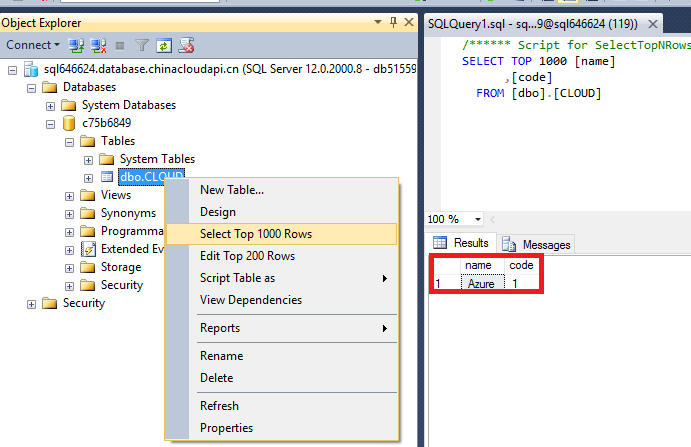Expand the Views folder

pos(69,196)
